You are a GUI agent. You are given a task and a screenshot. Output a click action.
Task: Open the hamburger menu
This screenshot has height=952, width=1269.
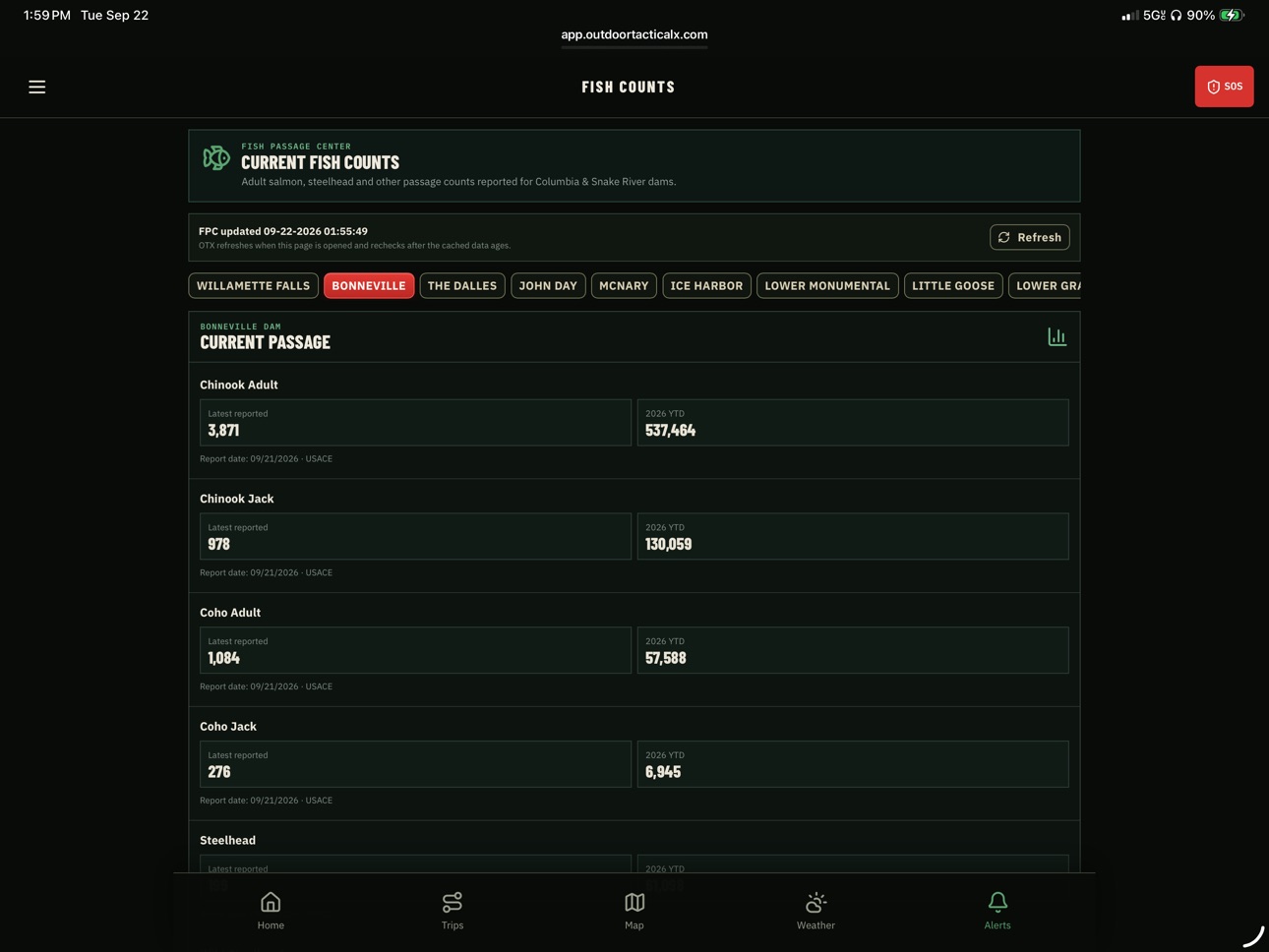point(37,87)
